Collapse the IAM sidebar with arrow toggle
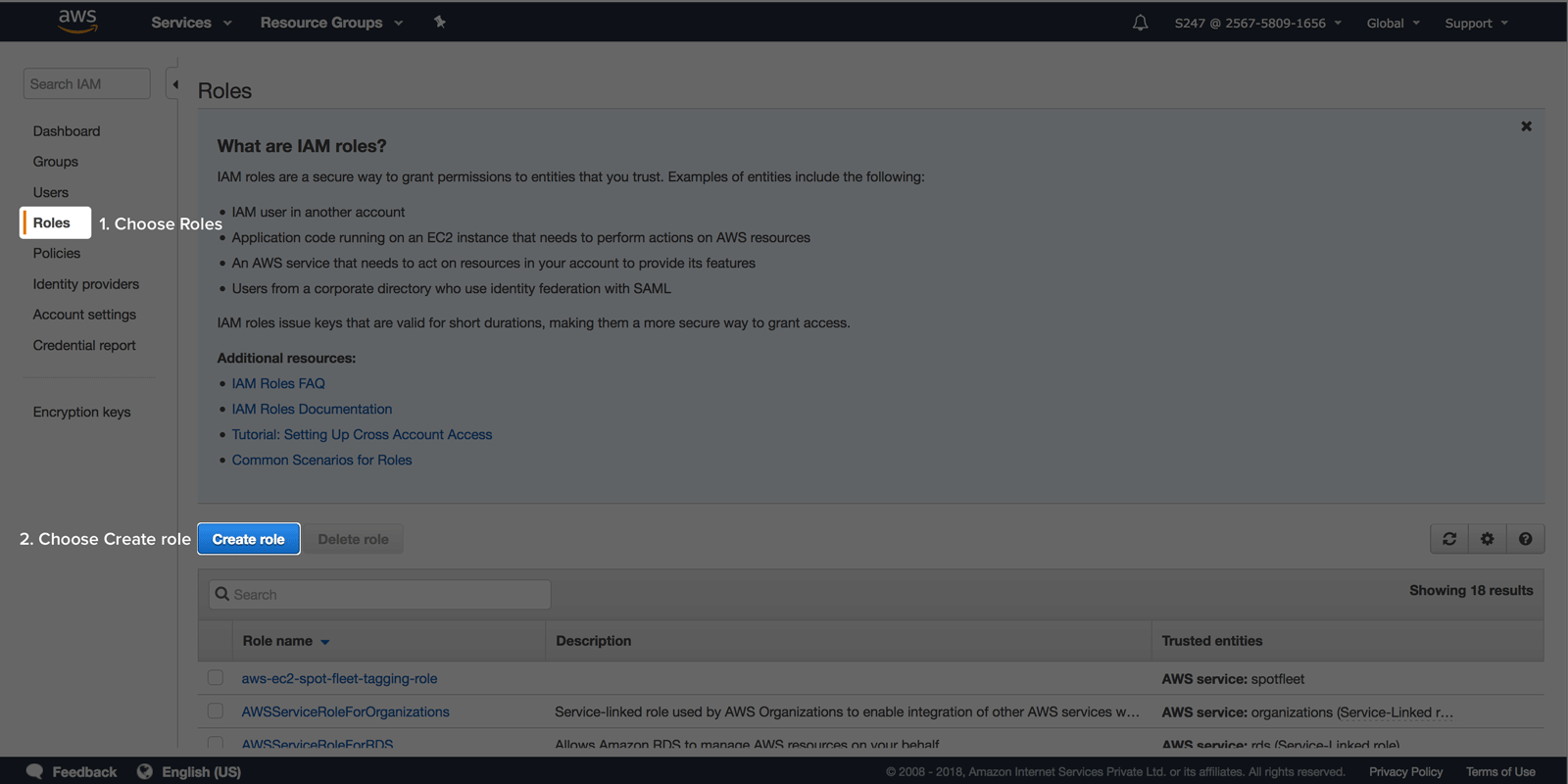This screenshot has height=784, width=1568. click(174, 84)
